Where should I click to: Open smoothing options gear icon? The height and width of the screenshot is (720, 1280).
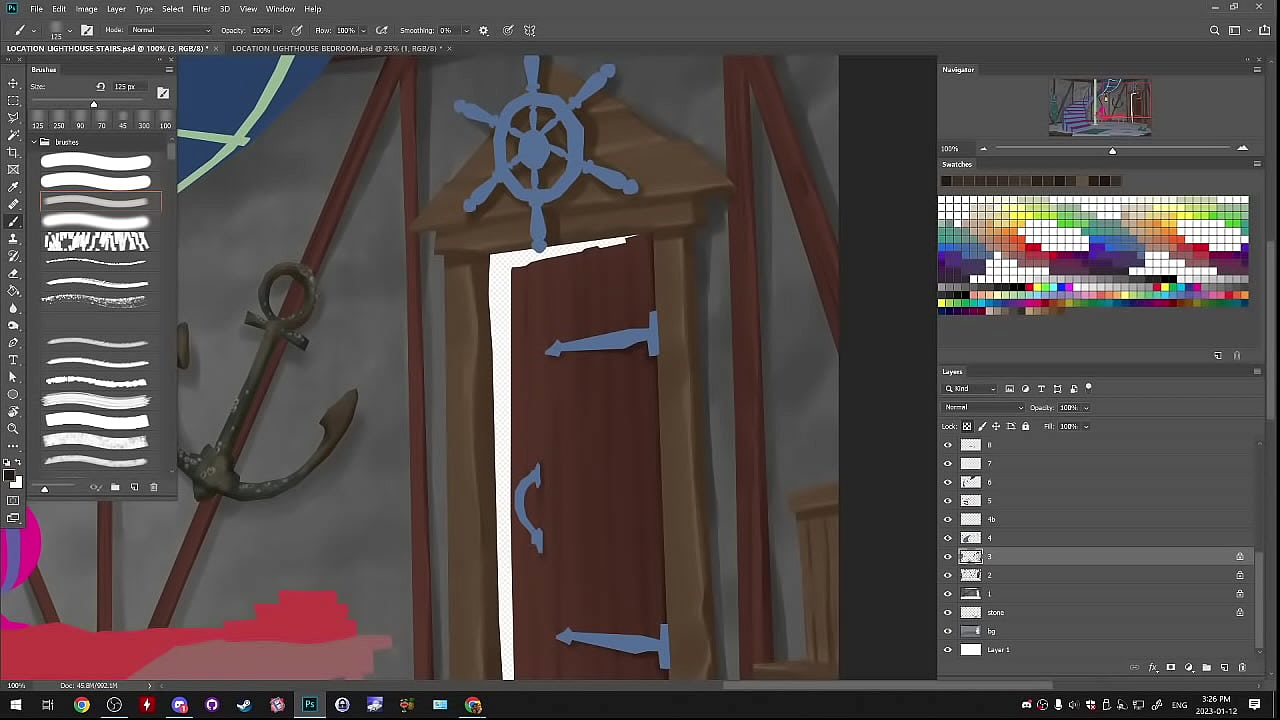coord(484,30)
